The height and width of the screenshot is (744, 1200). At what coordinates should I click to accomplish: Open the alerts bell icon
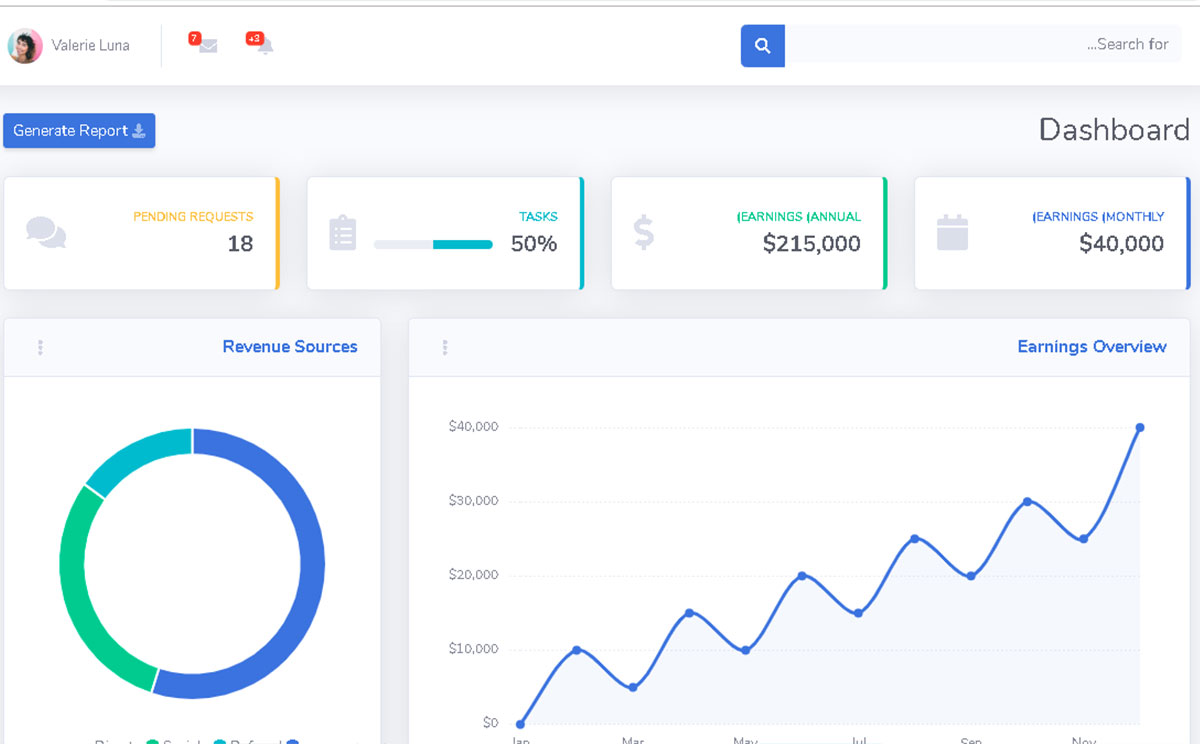(x=265, y=46)
